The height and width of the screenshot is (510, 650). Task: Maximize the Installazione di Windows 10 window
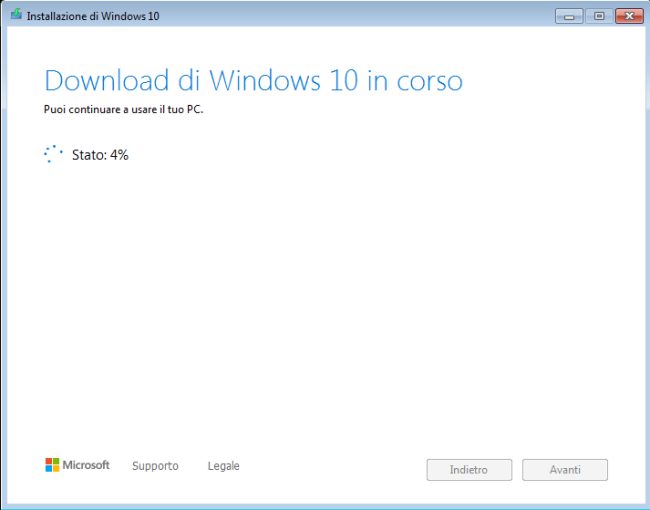pyautogui.click(x=599, y=16)
